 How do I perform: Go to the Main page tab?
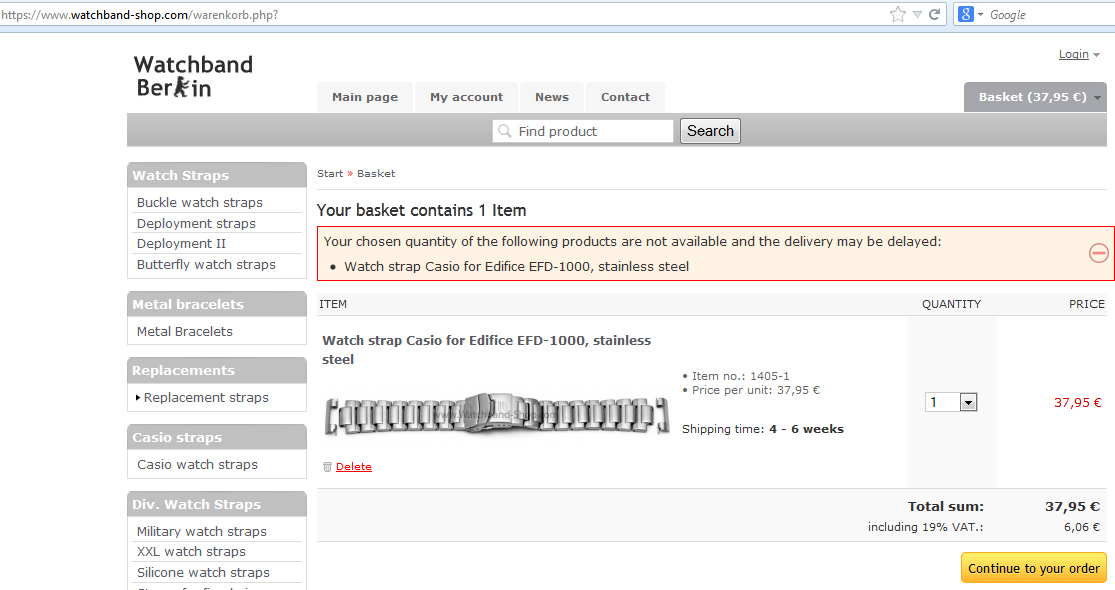[364, 97]
